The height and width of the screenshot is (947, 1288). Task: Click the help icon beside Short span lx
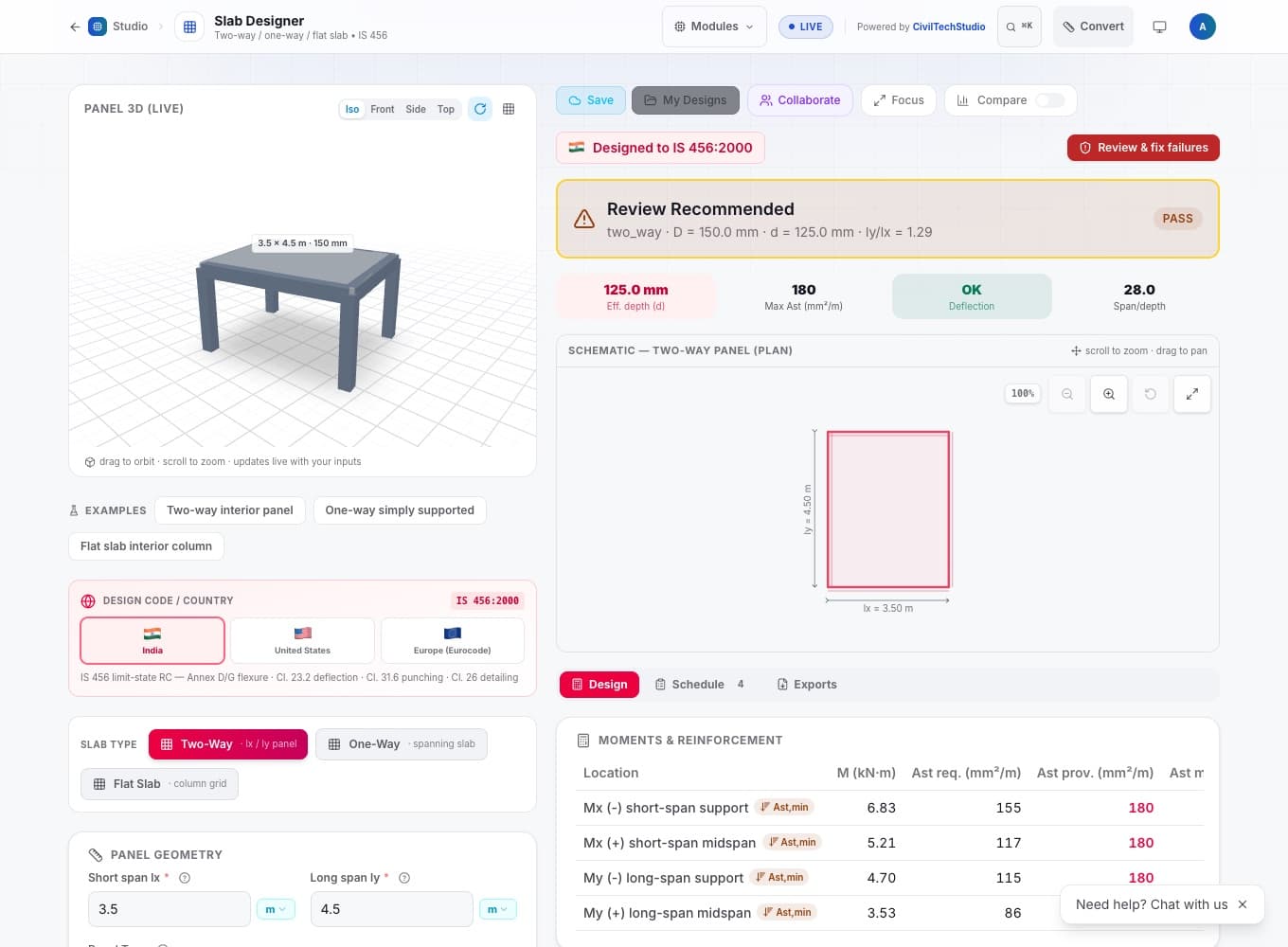[185, 878]
